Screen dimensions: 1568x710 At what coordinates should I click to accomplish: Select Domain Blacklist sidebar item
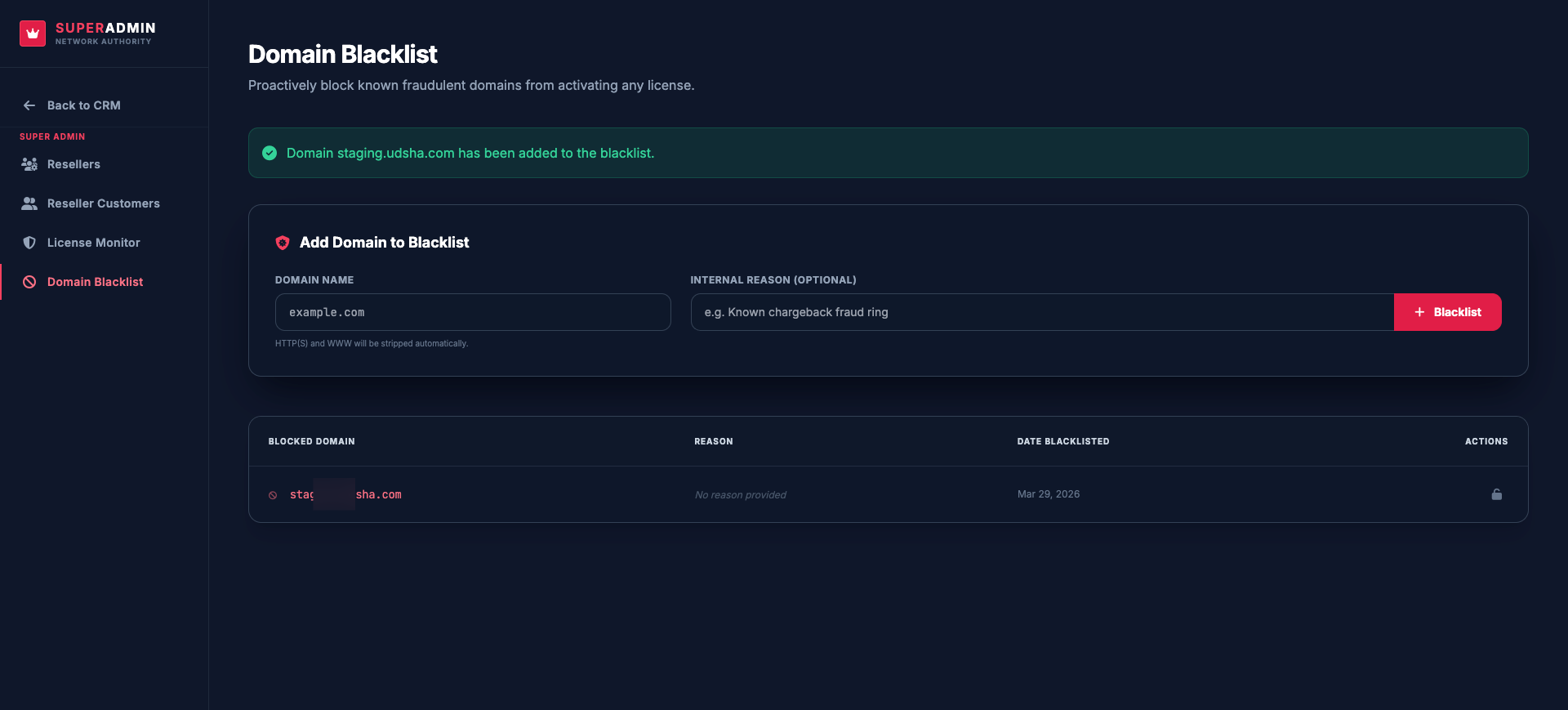(95, 282)
